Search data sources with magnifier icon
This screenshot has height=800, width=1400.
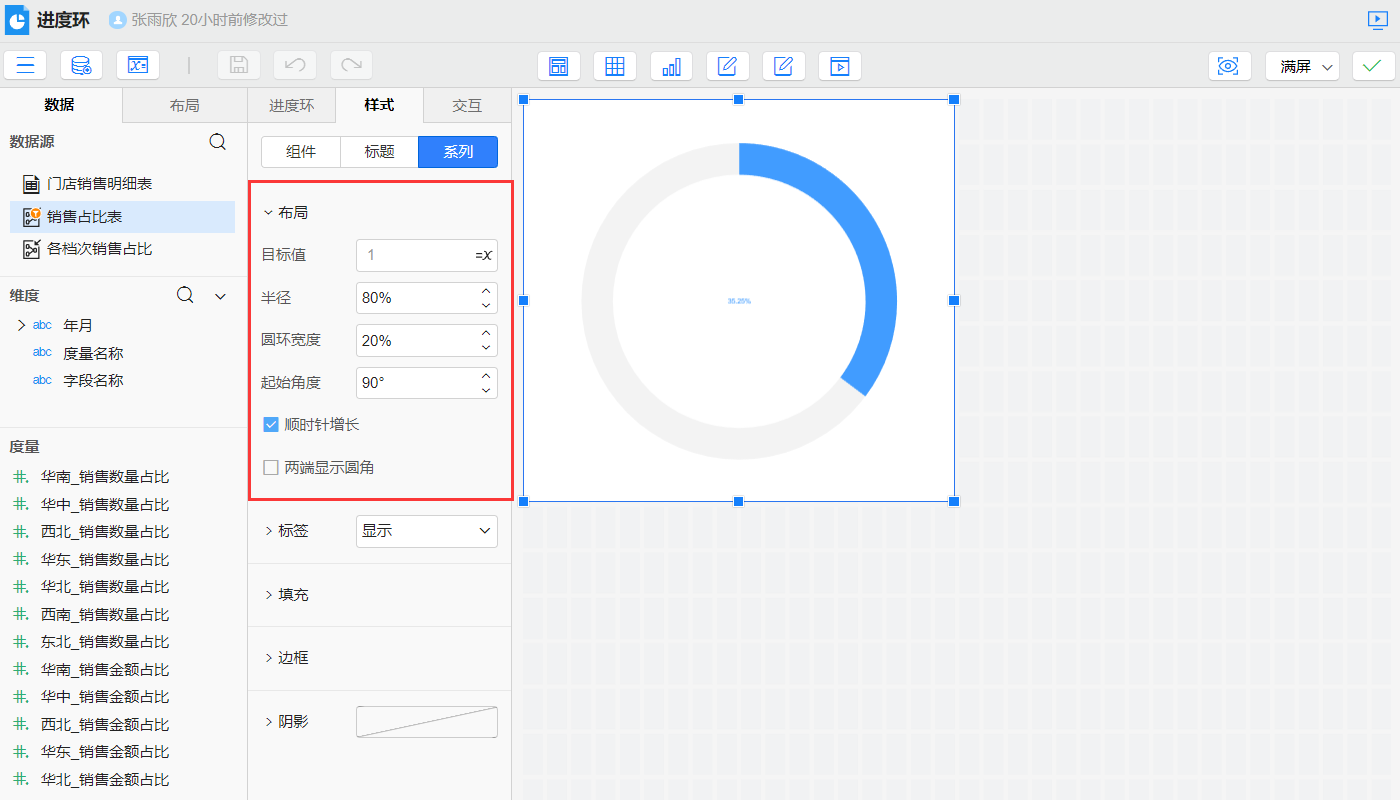click(x=217, y=142)
